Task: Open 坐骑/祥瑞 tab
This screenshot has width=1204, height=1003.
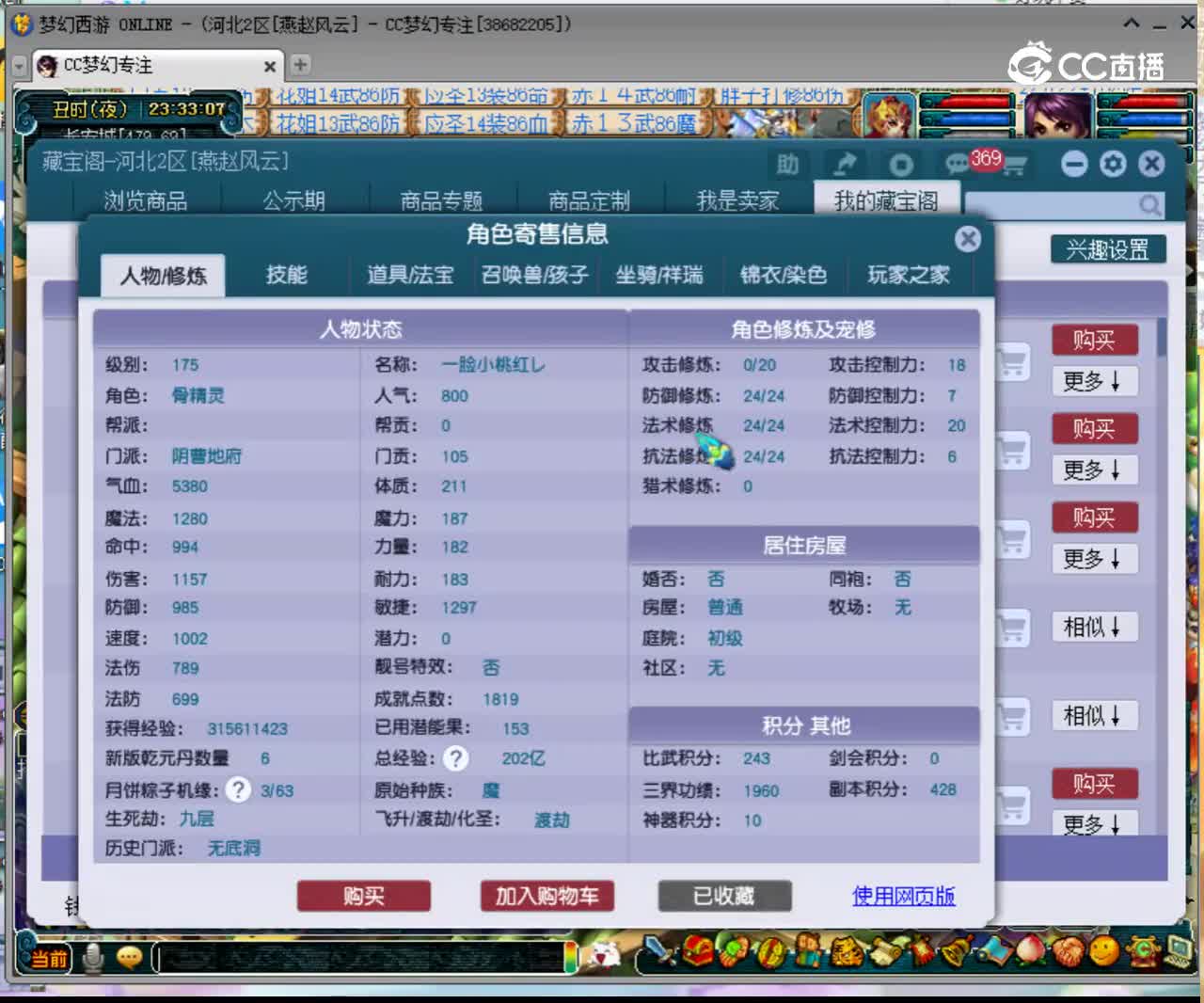Action: 659,275
